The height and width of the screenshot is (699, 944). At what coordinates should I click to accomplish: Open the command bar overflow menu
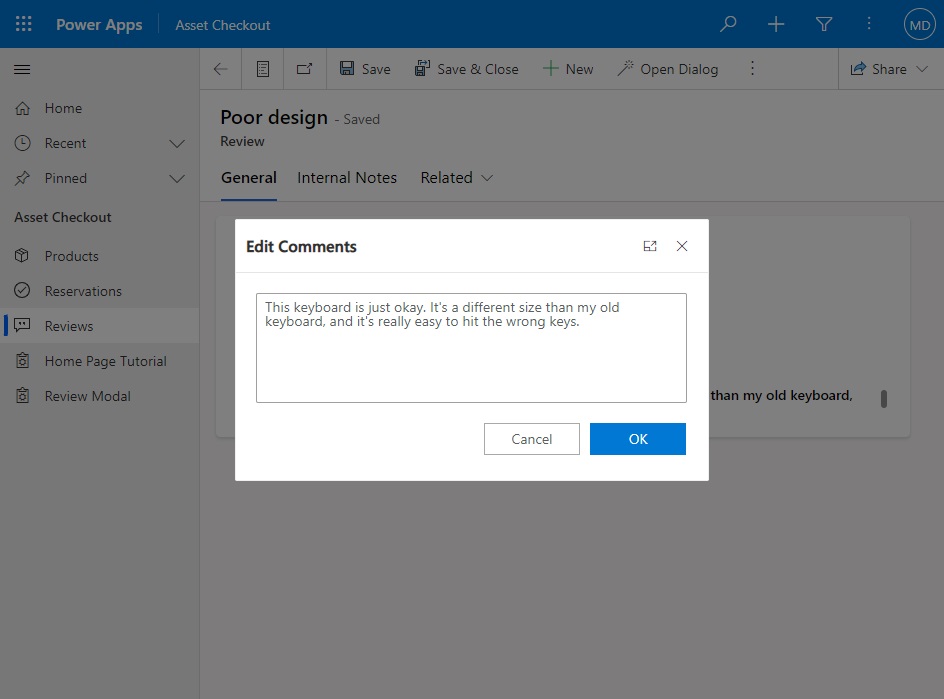pyautogui.click(x=752, y=68)
